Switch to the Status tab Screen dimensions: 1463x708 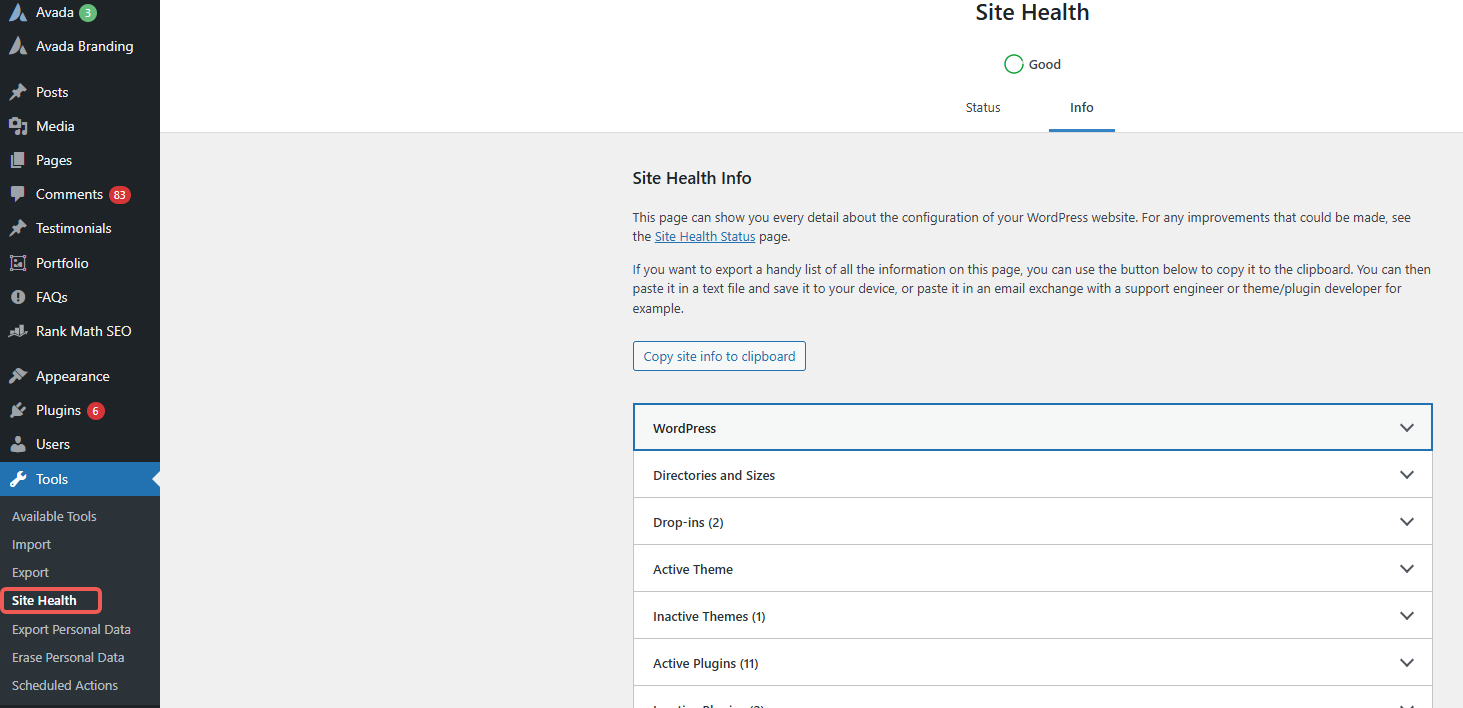(x=982, y=108)
